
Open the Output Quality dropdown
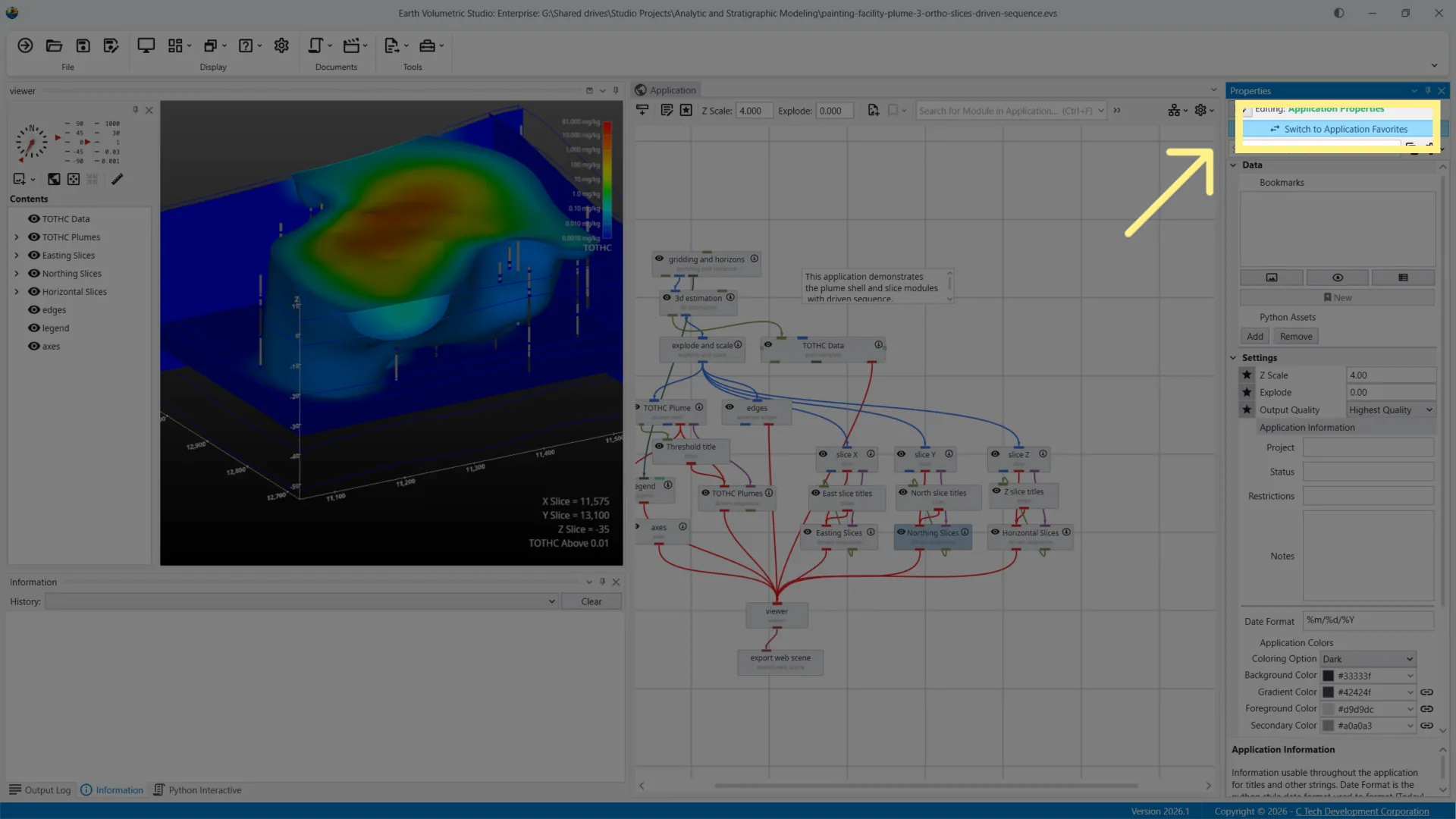pos(1391,410)
